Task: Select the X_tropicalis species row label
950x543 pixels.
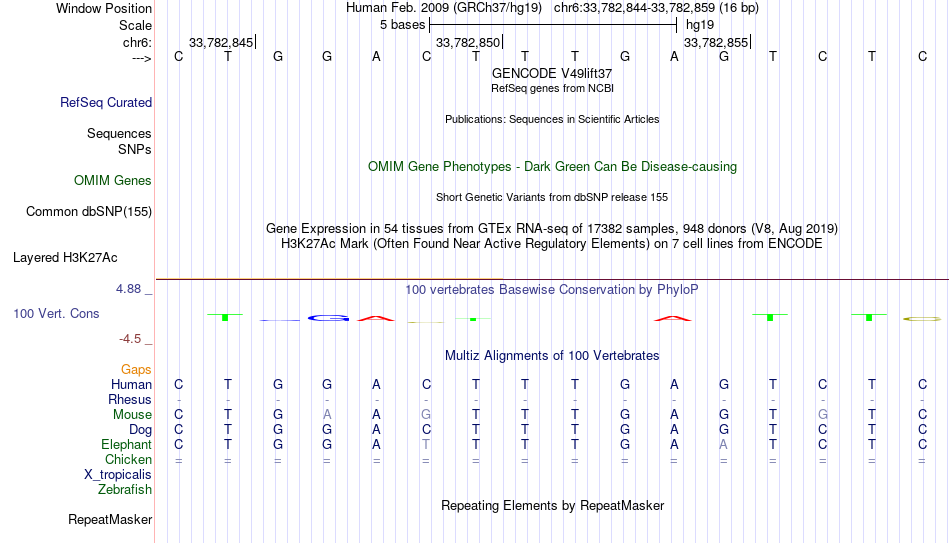Action: (x=118, y=475)
